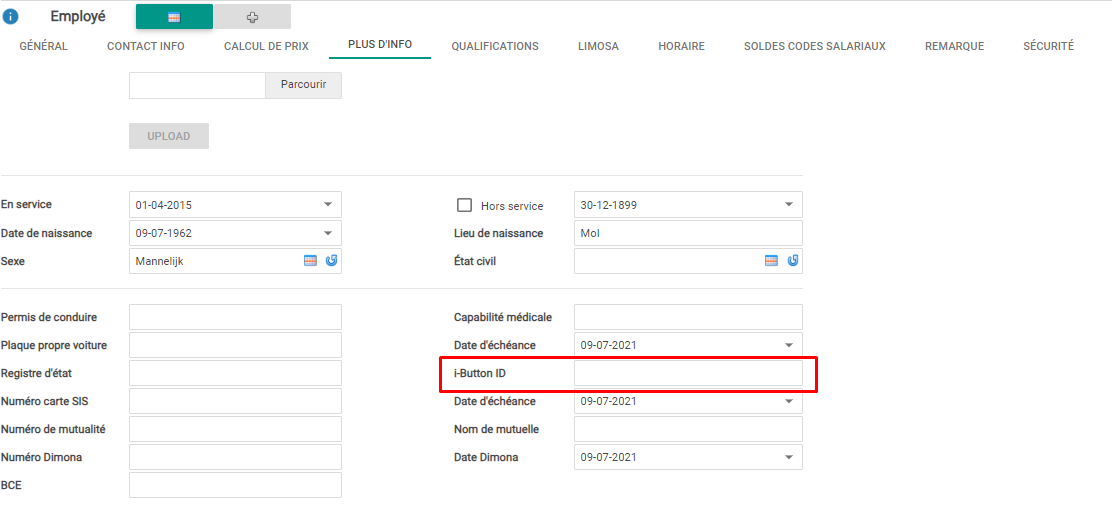Screen dimensions: 1112x512
Task: Tick the Hors service checkbox
Action: (465, 206)
